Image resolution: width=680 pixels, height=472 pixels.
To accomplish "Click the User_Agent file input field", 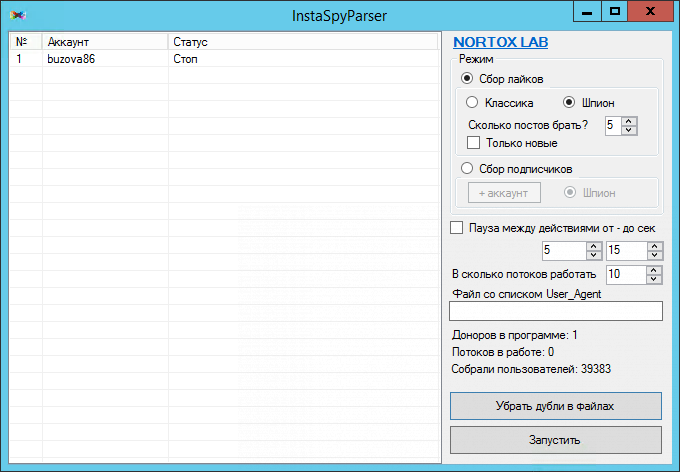I will pyautogui.click(x=556, y=312).
